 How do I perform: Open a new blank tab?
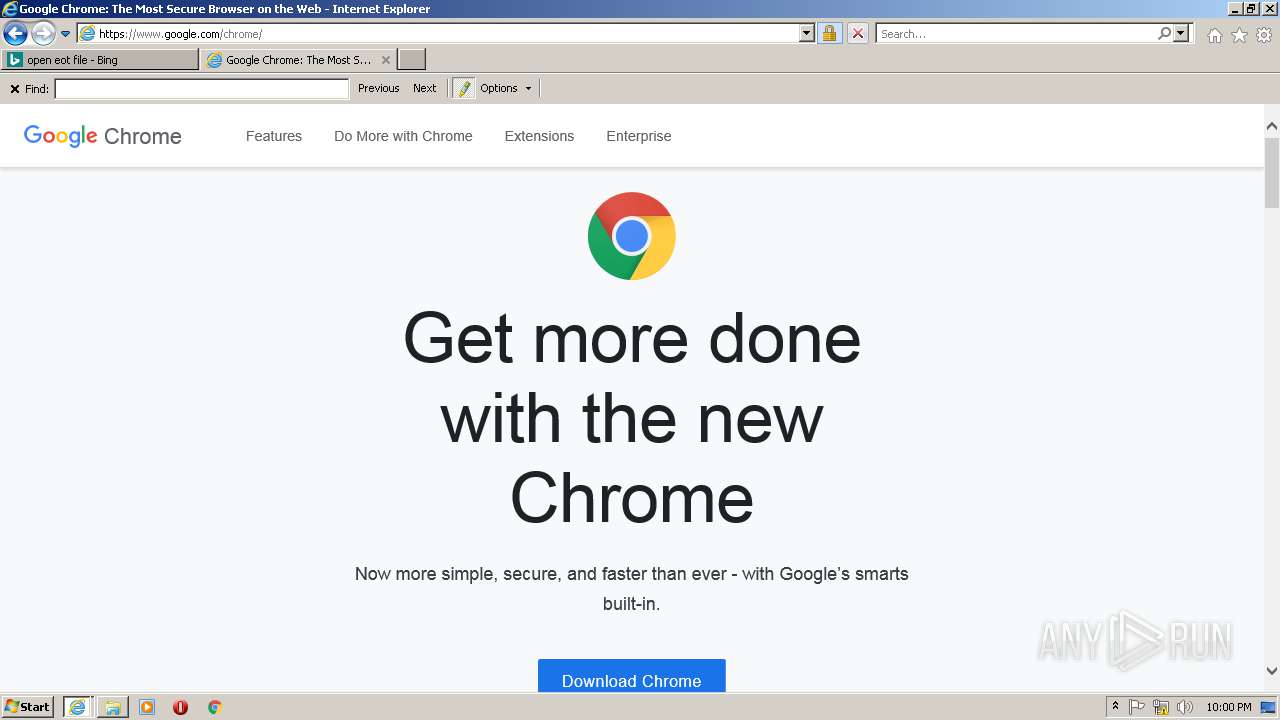(x=412, y=60)
